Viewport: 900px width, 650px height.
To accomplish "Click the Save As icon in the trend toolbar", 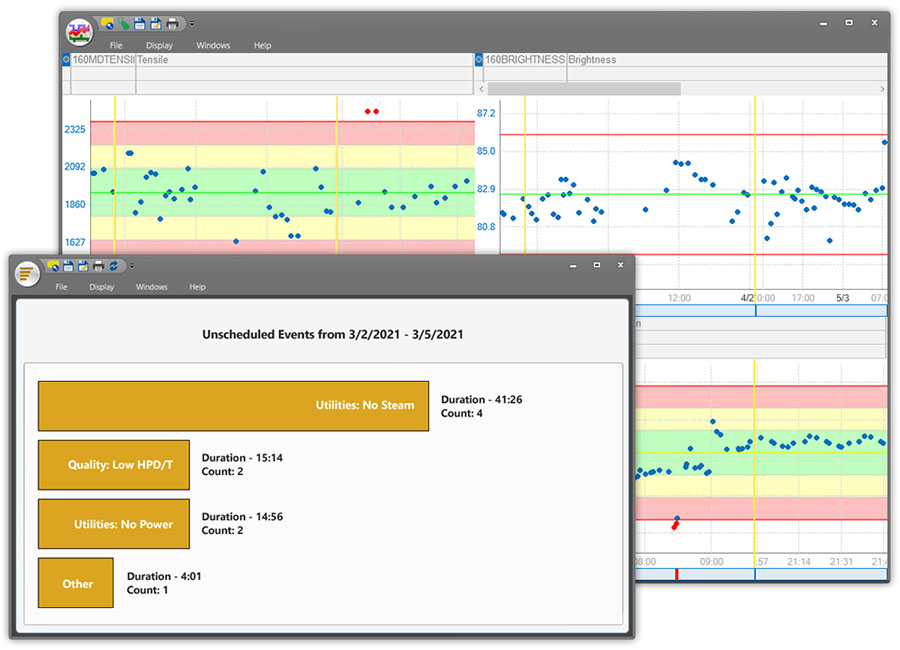I will (x=155, y=23).
